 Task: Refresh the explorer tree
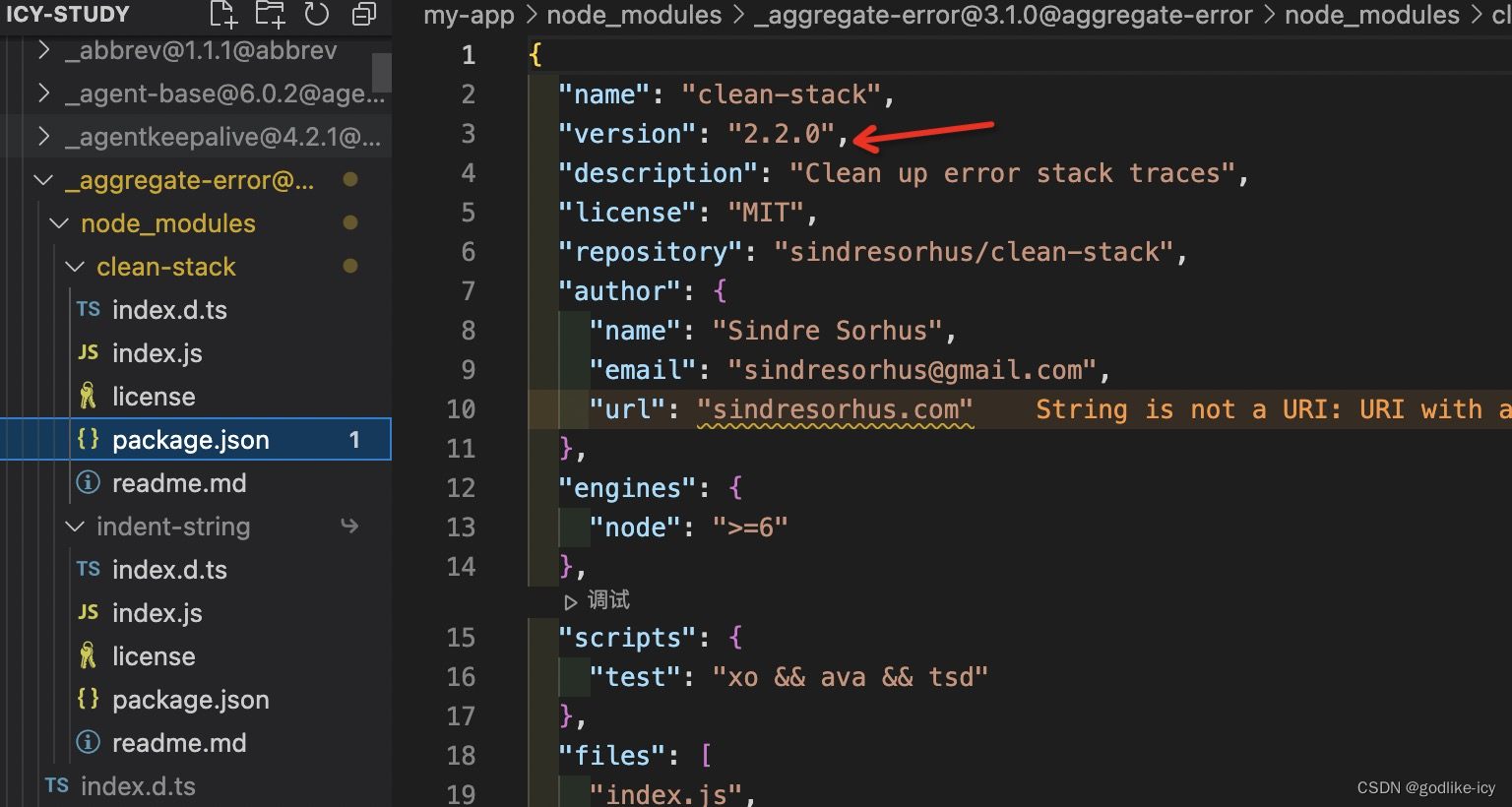click(317, 14)
